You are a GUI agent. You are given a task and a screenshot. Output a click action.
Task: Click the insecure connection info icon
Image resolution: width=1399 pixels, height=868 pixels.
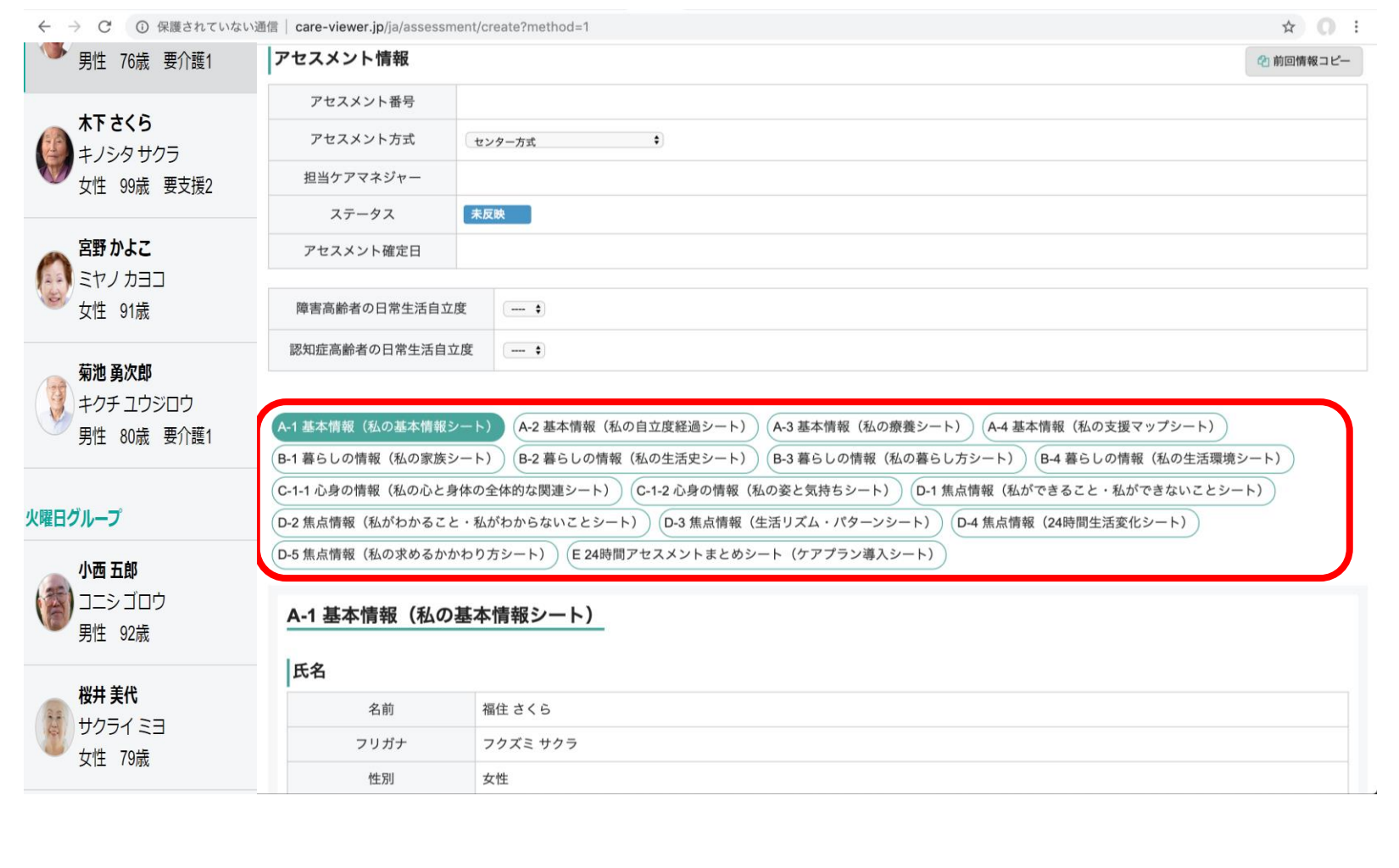click(142, 27)
